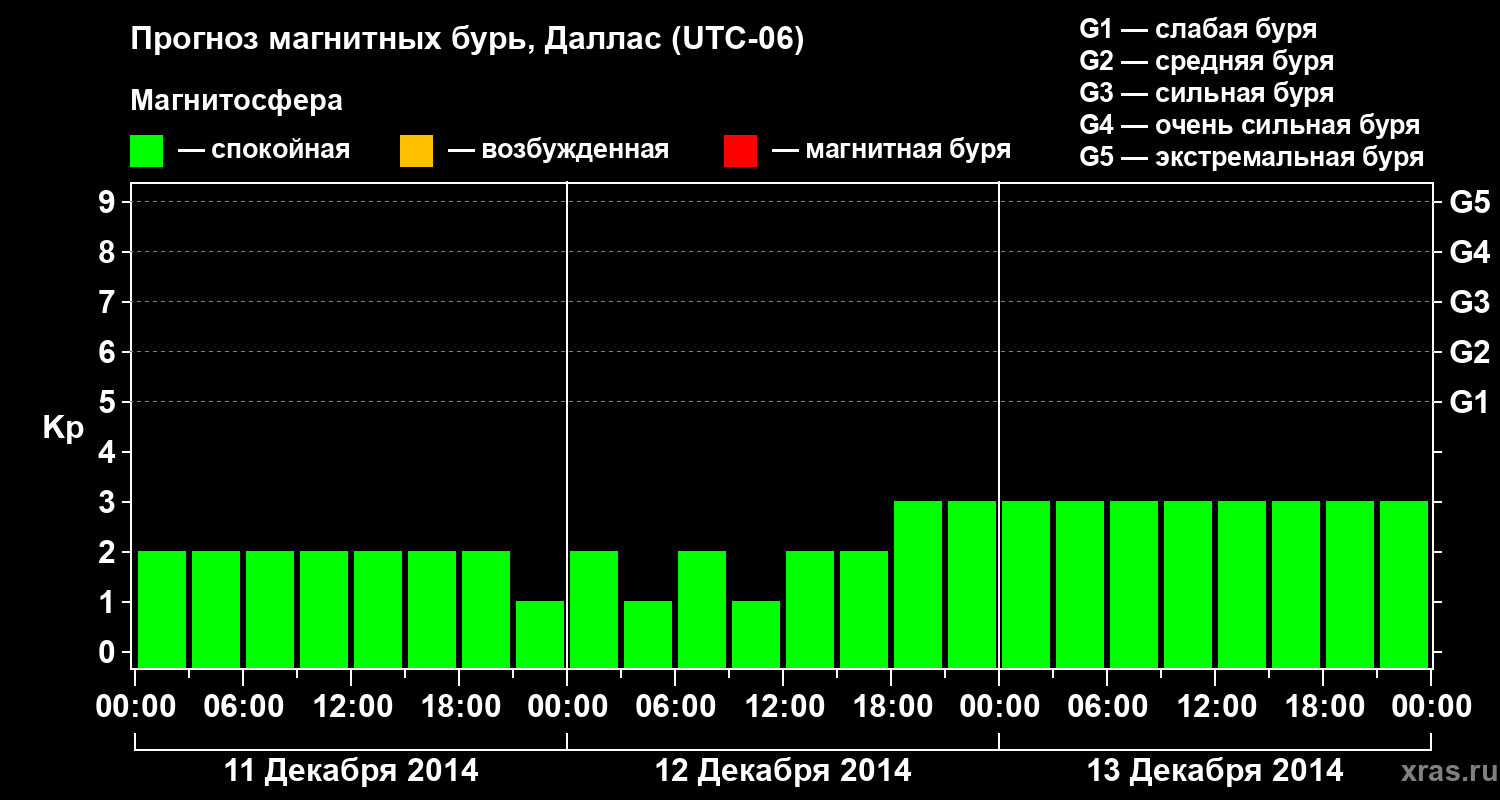Select the right-axis 'G2' level label
1500x800 pixels.
(1470, 352)
